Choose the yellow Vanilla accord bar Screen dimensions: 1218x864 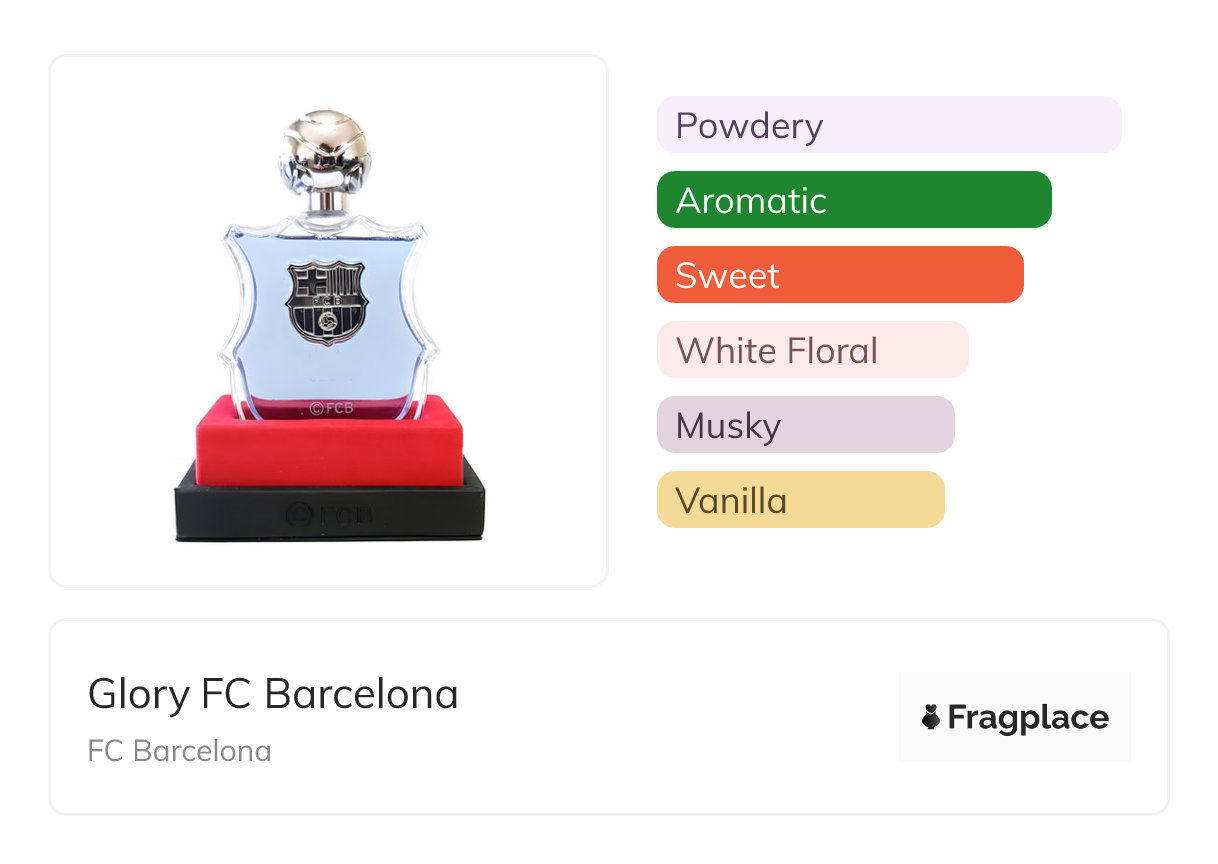point(800,500)
